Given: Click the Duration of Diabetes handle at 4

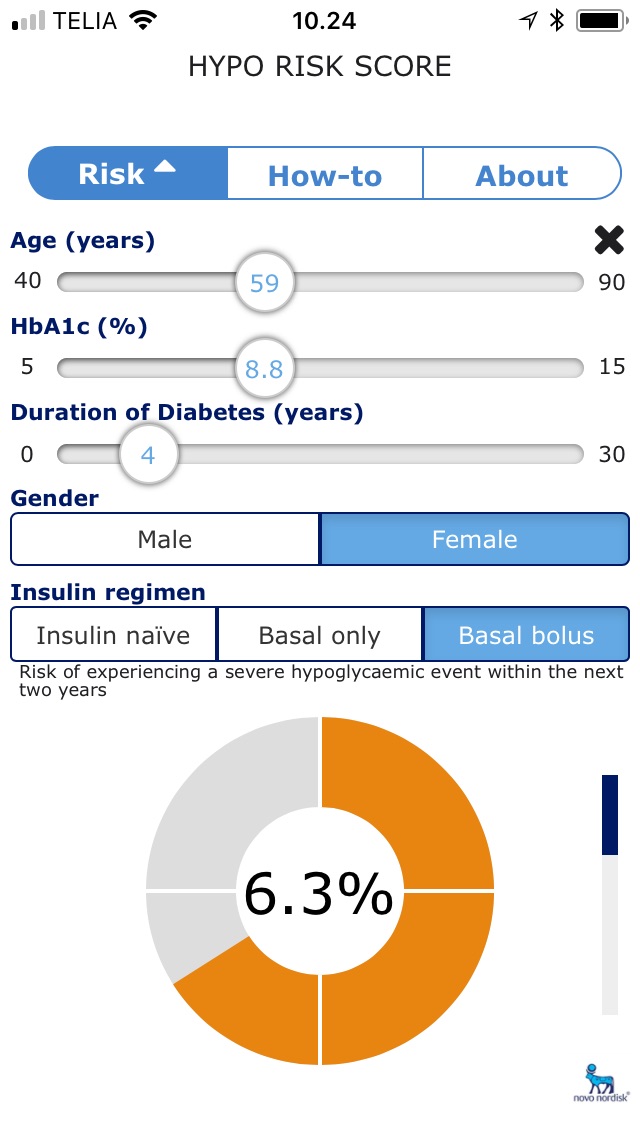Looking at the screenshot, I should coord(149,454).
